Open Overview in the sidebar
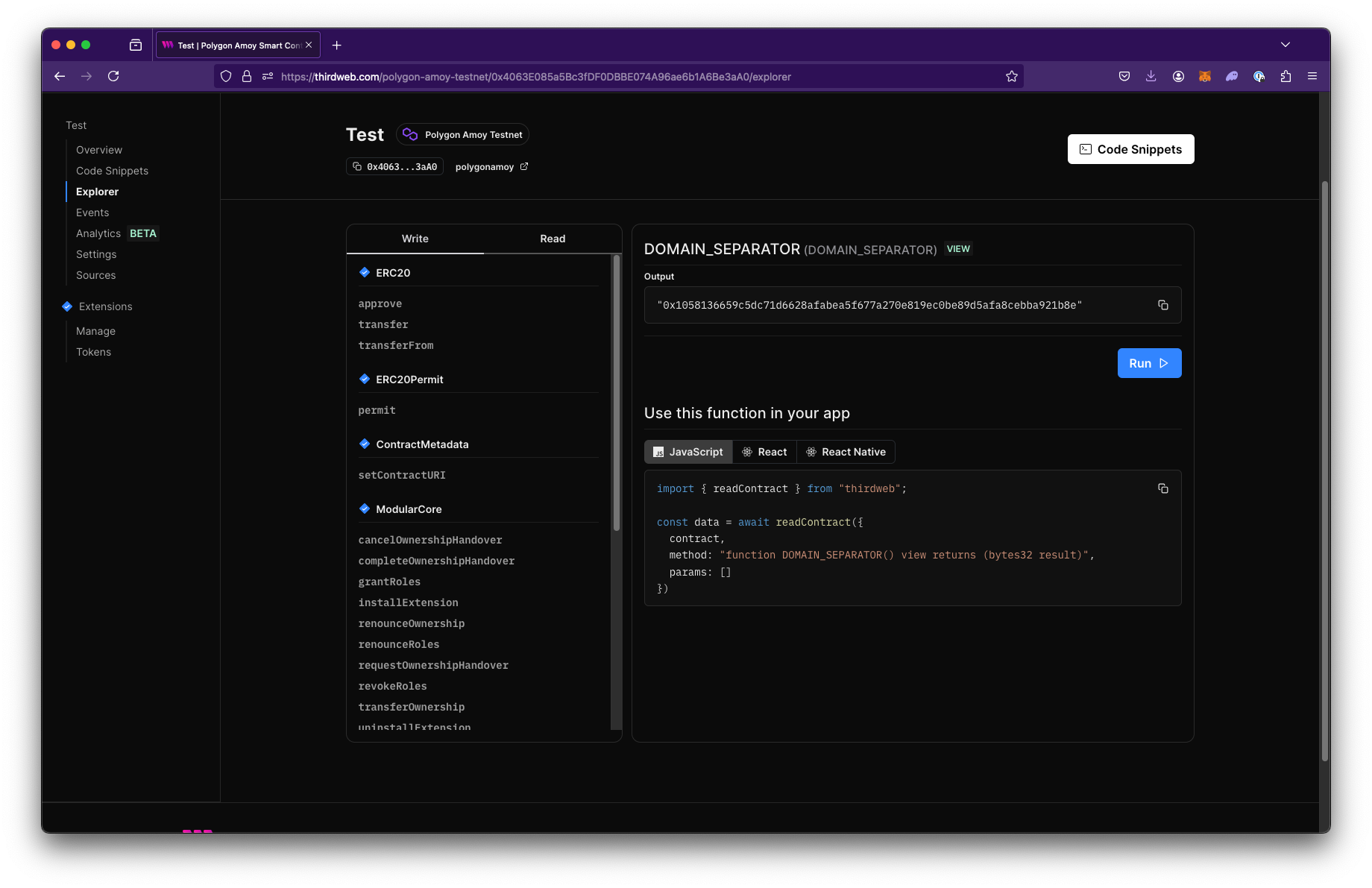 coord(99,150)
